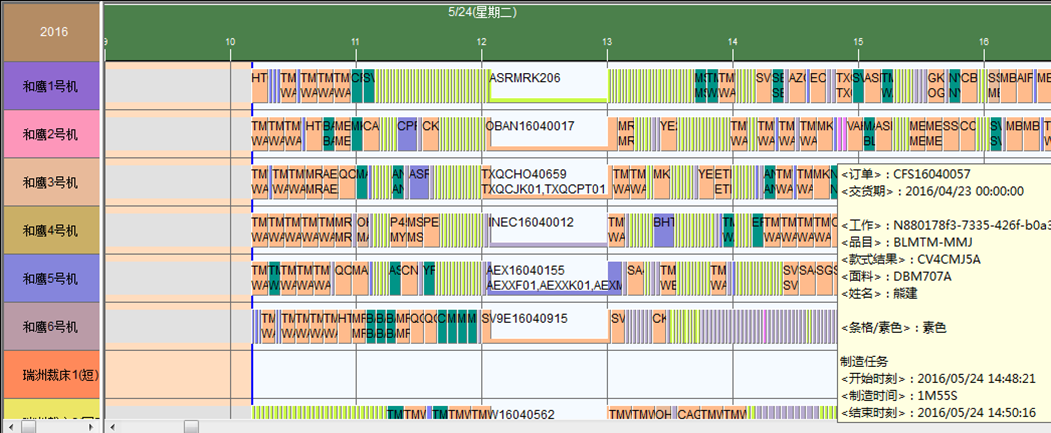
Task: Highlight the 和鹰6号机 resource row header
Action: tap(50, 325)
